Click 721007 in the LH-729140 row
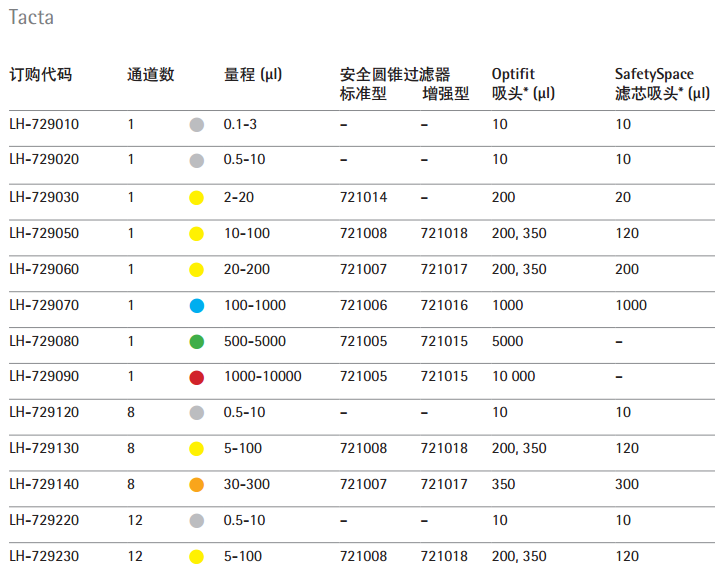Viewport: 715px width, 568px height. coord(363,485)
